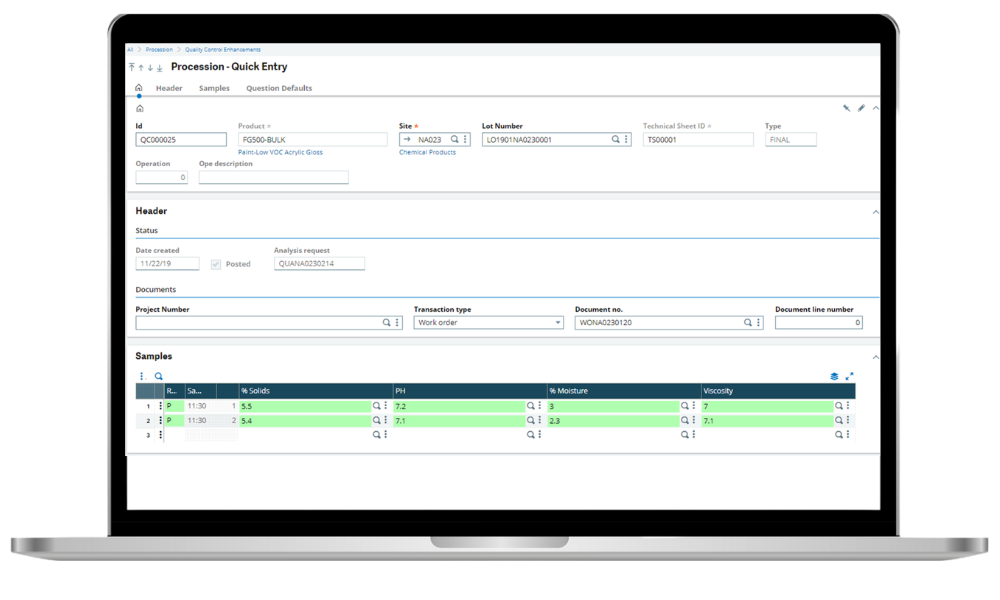Open Quality Control Enhancements breadcrumb
This screenshot has height=600, width=1000.
223,50
